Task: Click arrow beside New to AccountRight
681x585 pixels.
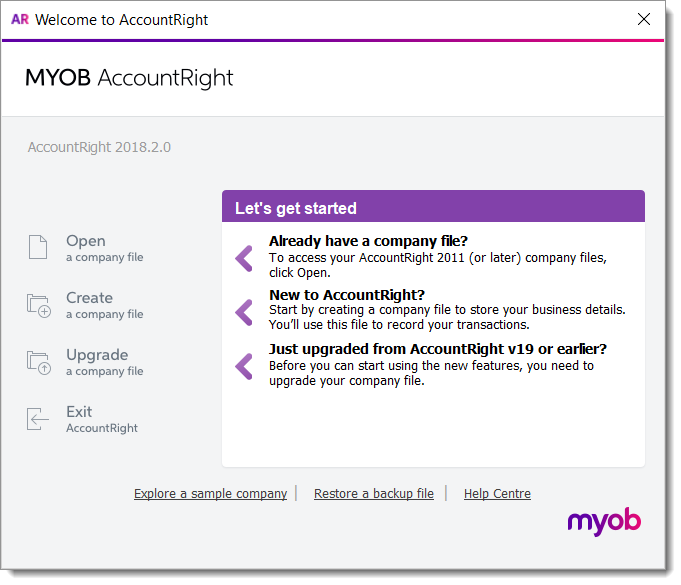Action: [x=244, y=312]
